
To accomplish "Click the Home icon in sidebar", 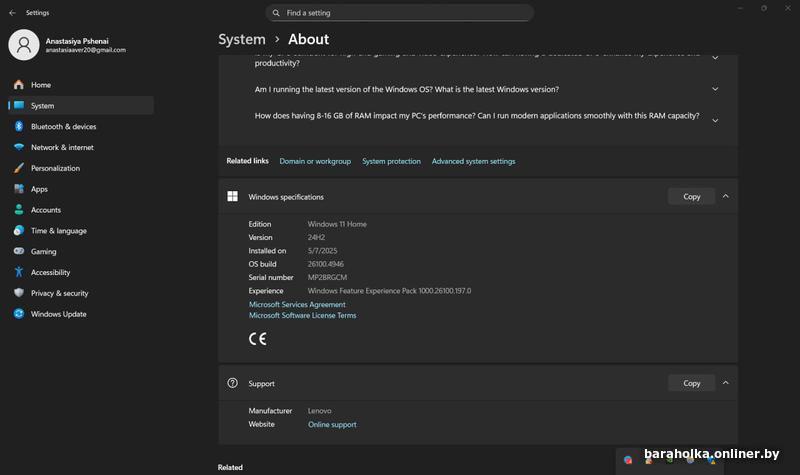I will (x=19, y=85).
